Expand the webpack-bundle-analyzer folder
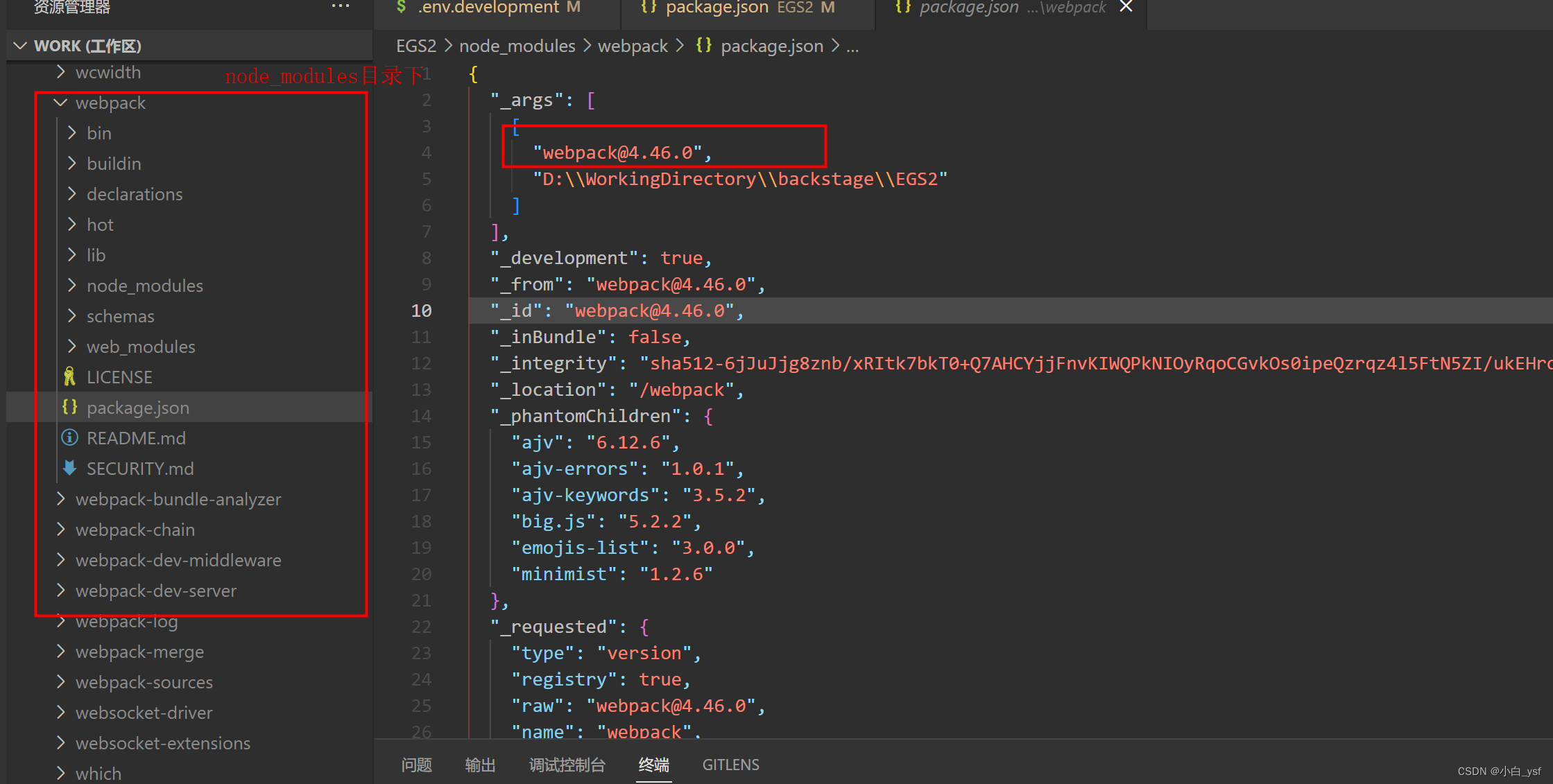Viewport: 1553px width, 784px height. pyautogui.click(x=61, y=498)
